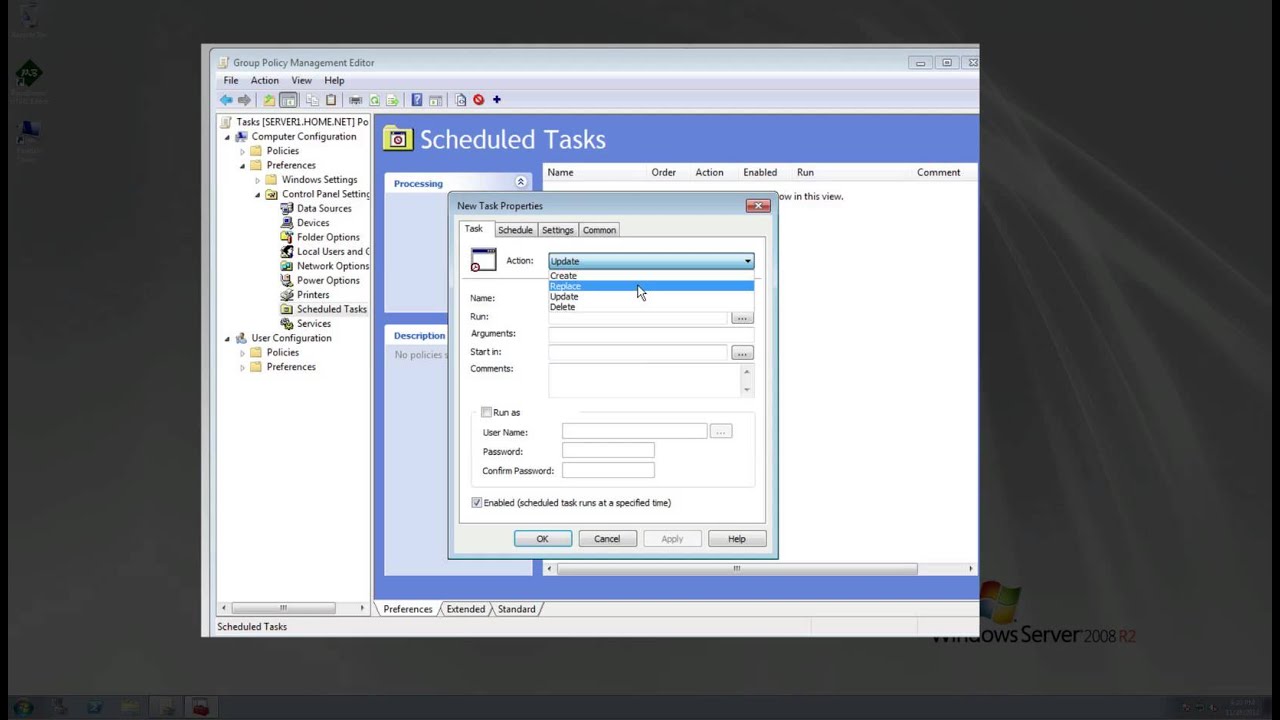Switch to the Settings tab
Screen dimensions: 1280x720
pos(557,230)
